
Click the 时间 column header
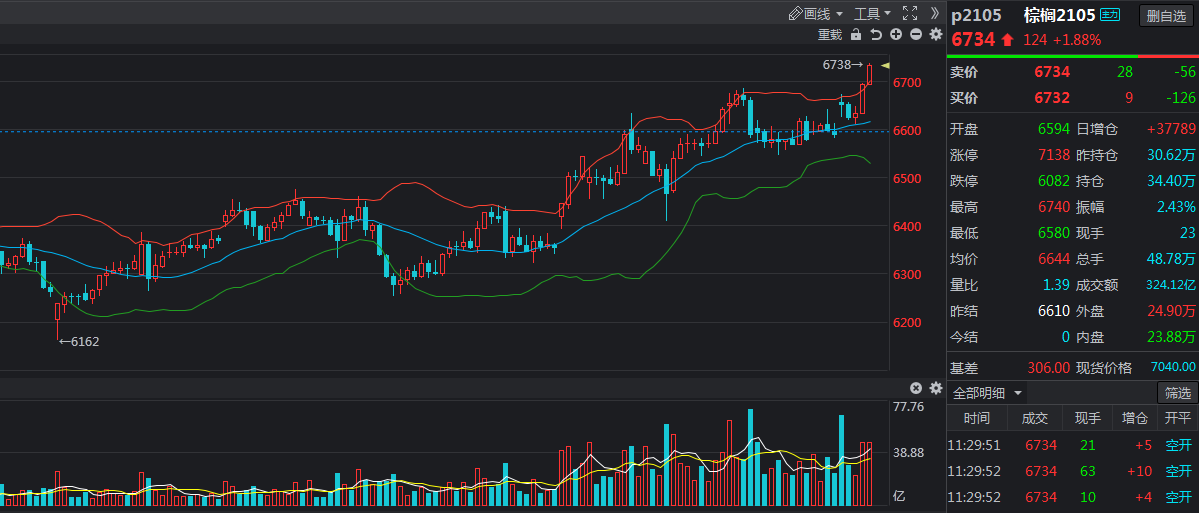(977, 418)
